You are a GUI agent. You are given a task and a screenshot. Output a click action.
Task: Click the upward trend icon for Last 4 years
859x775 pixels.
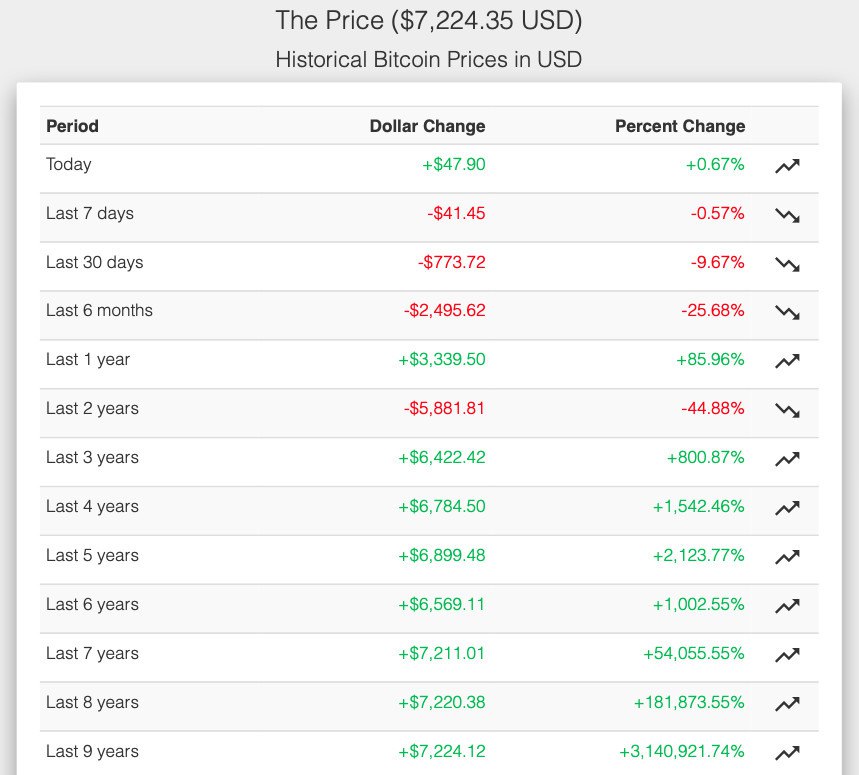click(x=787, y=508)
